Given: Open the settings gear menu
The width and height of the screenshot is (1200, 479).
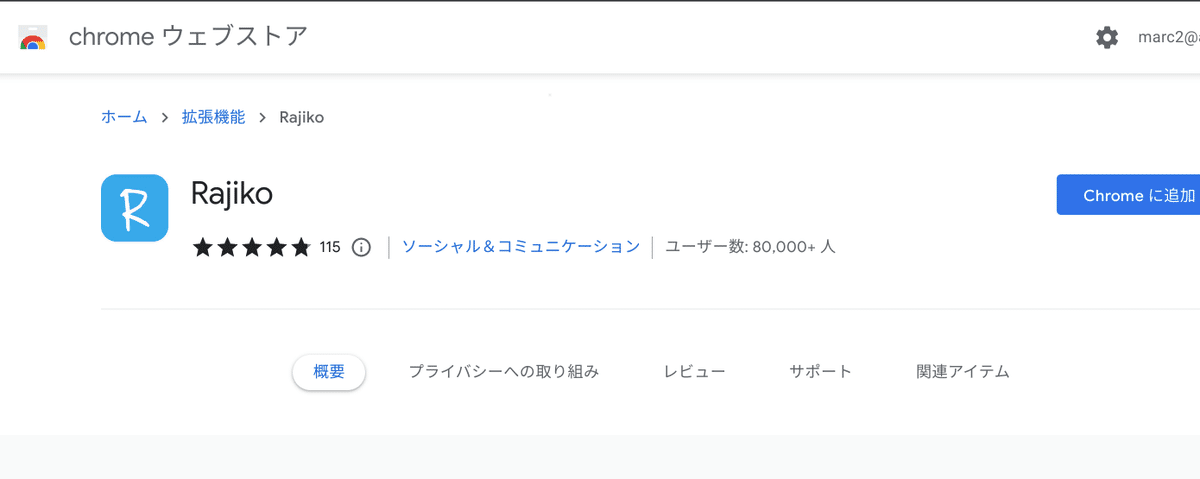Looking at the screenshot, I should (1107, 38).
